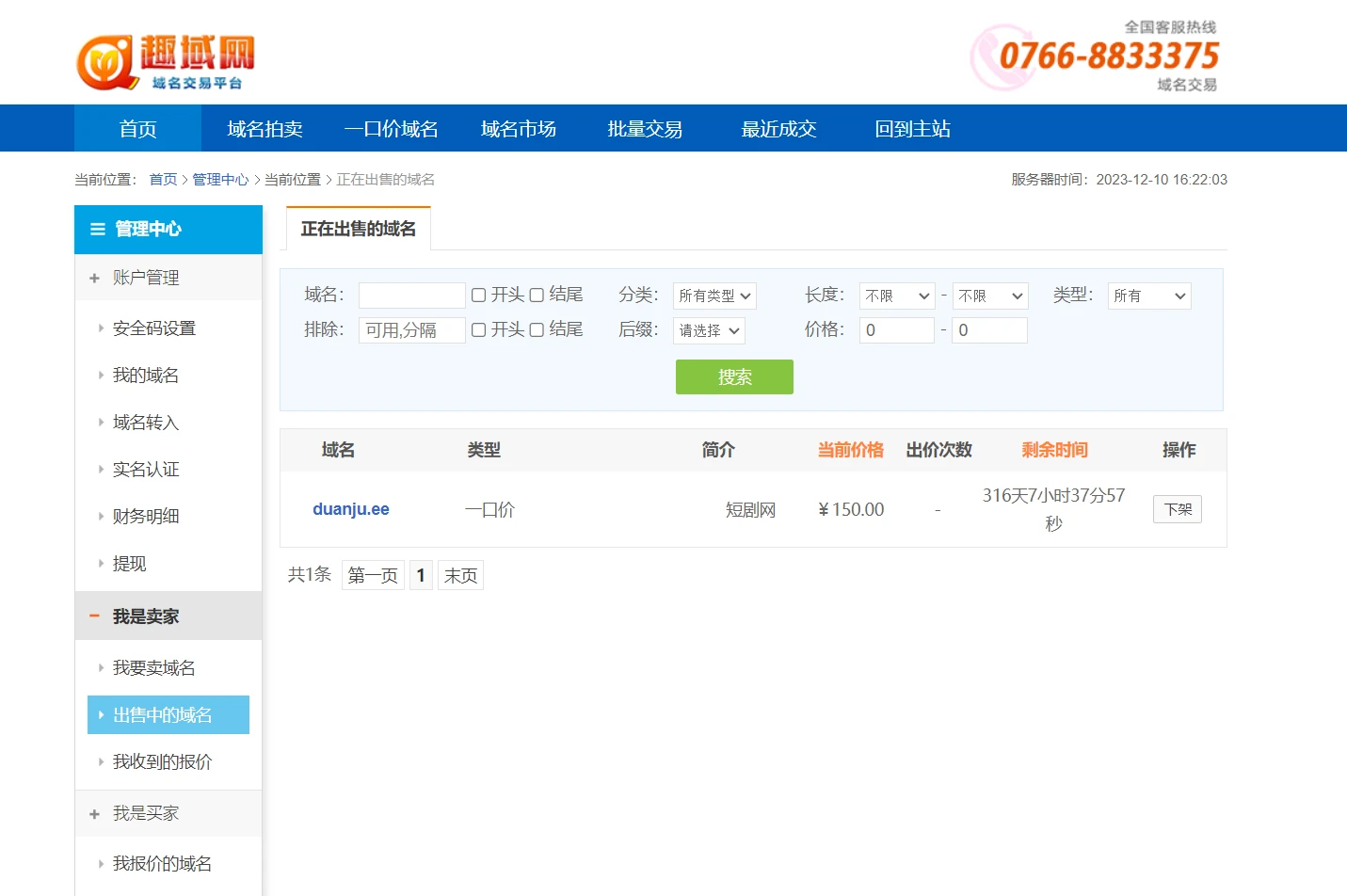Go to 一口价域名 in the navigation bar

click(392, 129)
